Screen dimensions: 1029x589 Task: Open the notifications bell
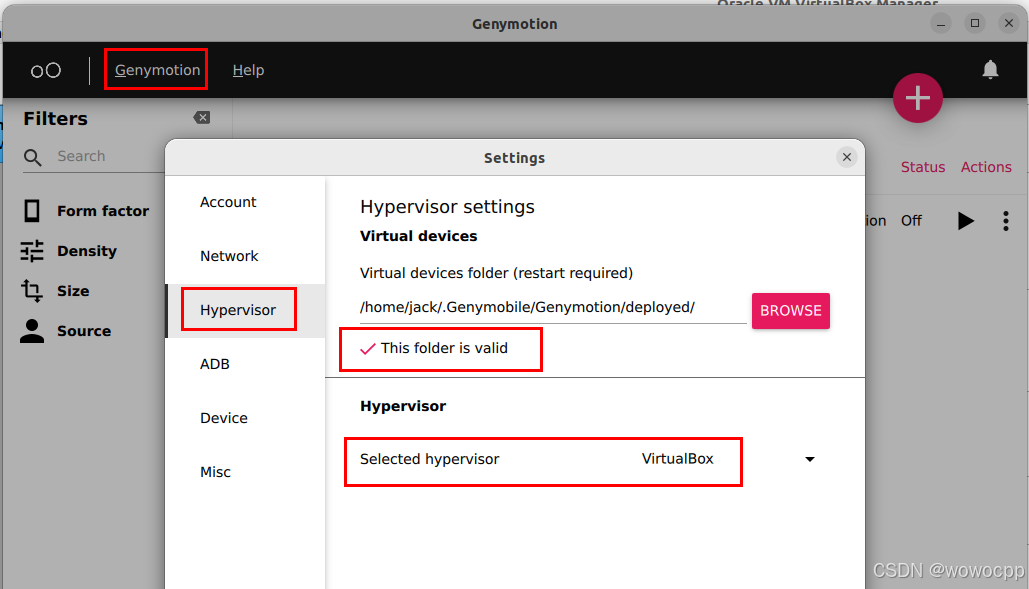[x=990, y=70]
